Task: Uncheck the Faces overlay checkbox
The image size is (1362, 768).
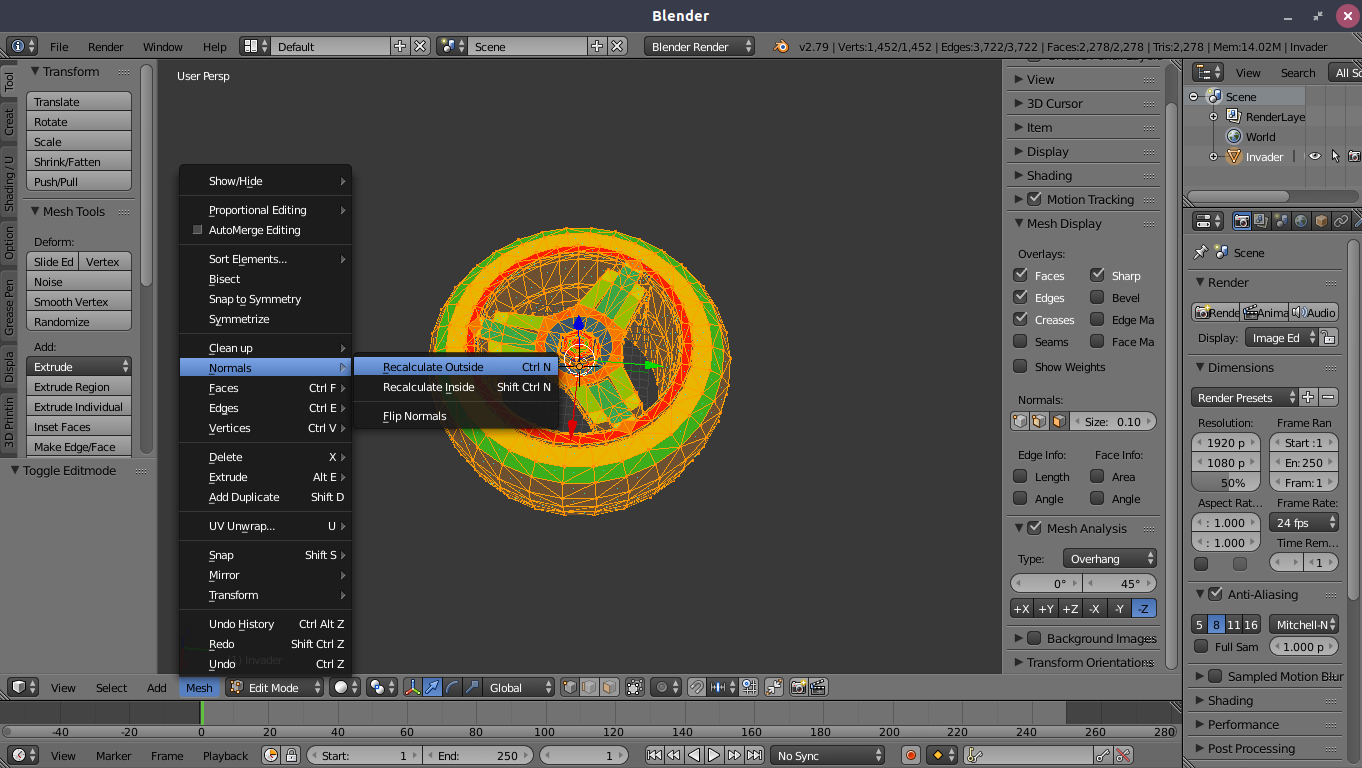Action: click(1020, 275)
